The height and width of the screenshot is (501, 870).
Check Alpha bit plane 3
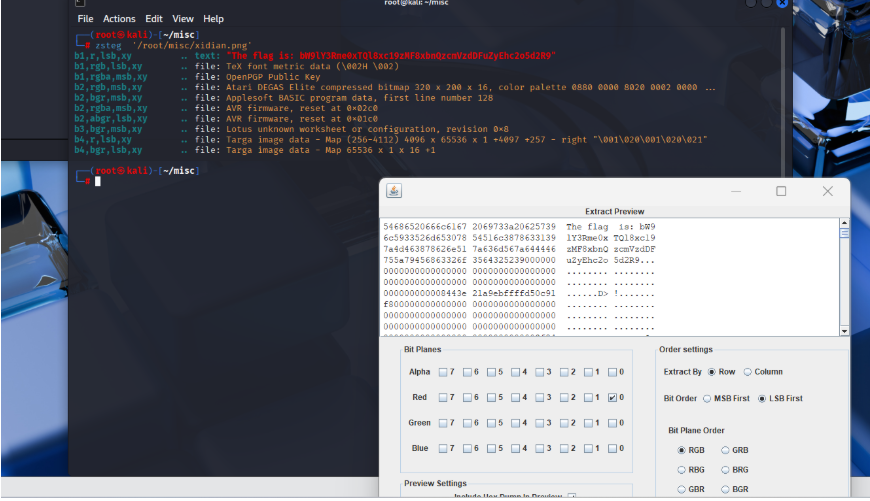[539, 372]
